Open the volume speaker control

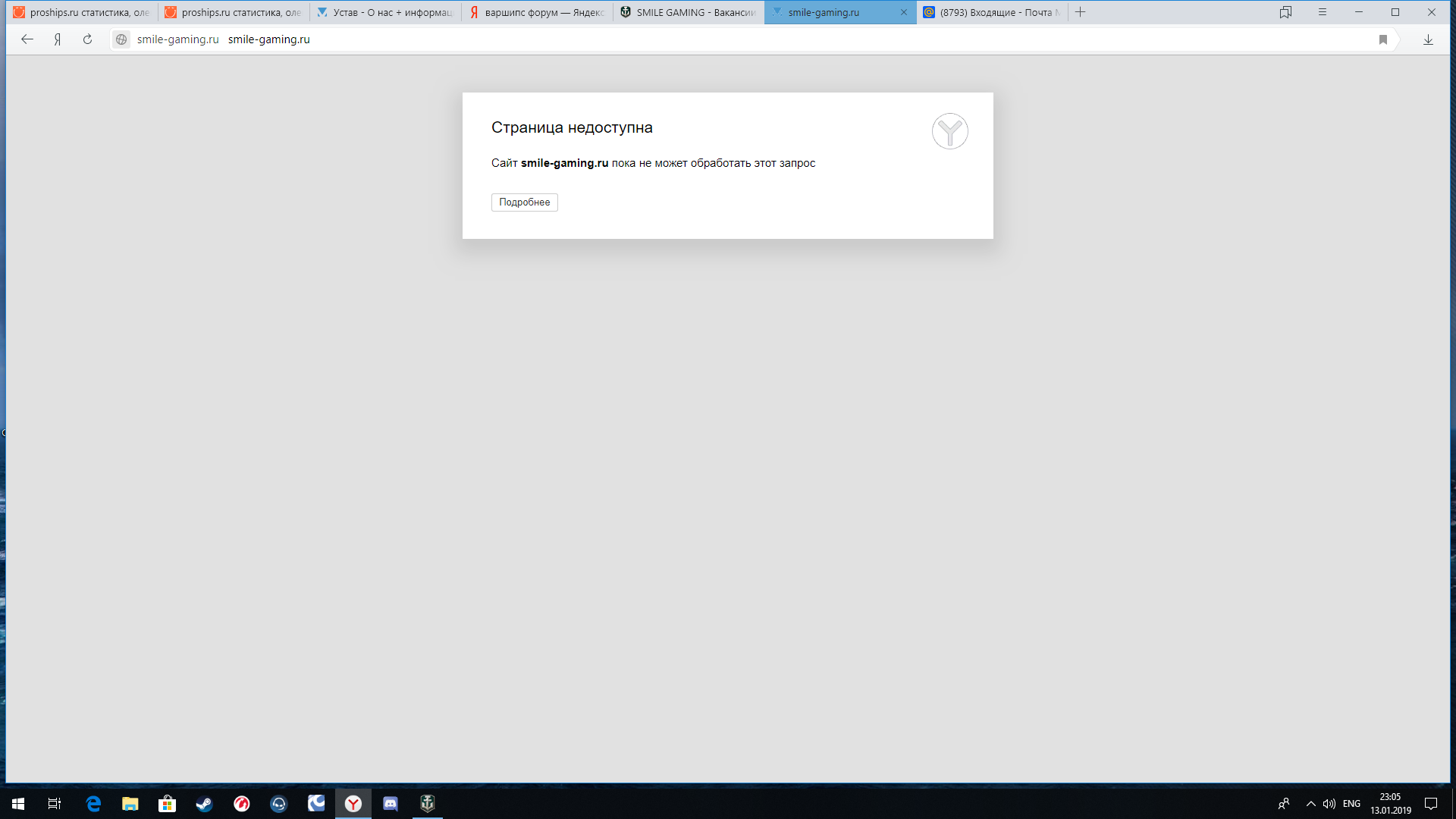click(1329, 804)
